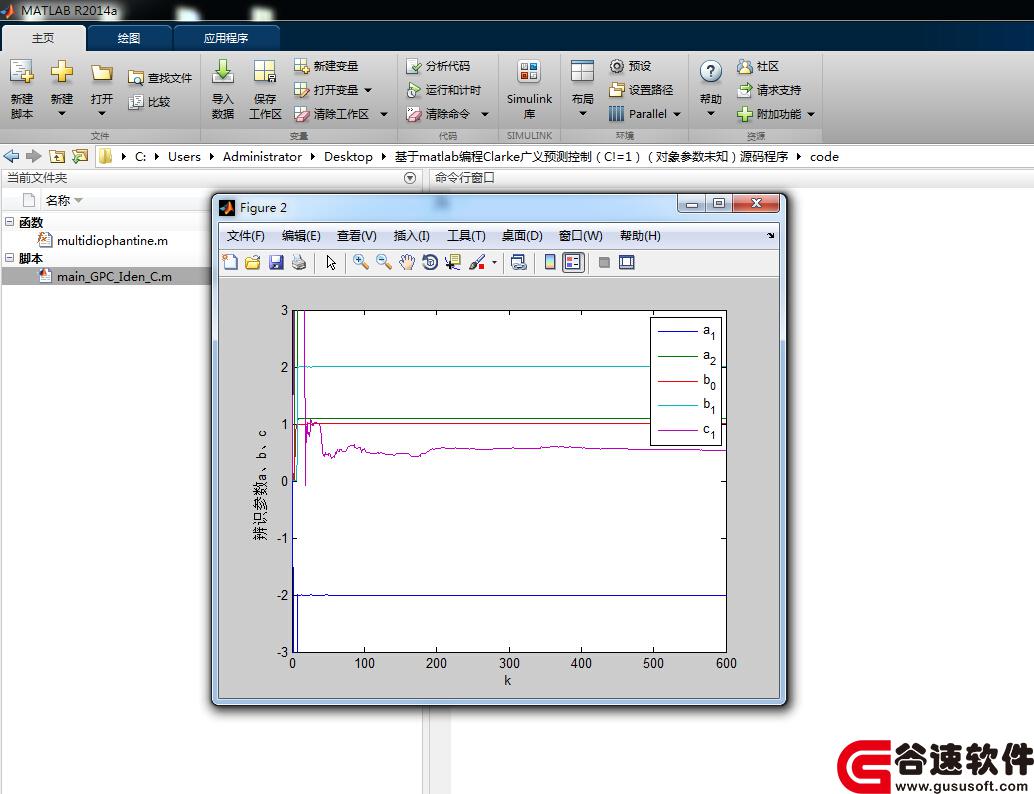
Task: Switch to 绘图 ribbon tab
Action: point(129,38)
